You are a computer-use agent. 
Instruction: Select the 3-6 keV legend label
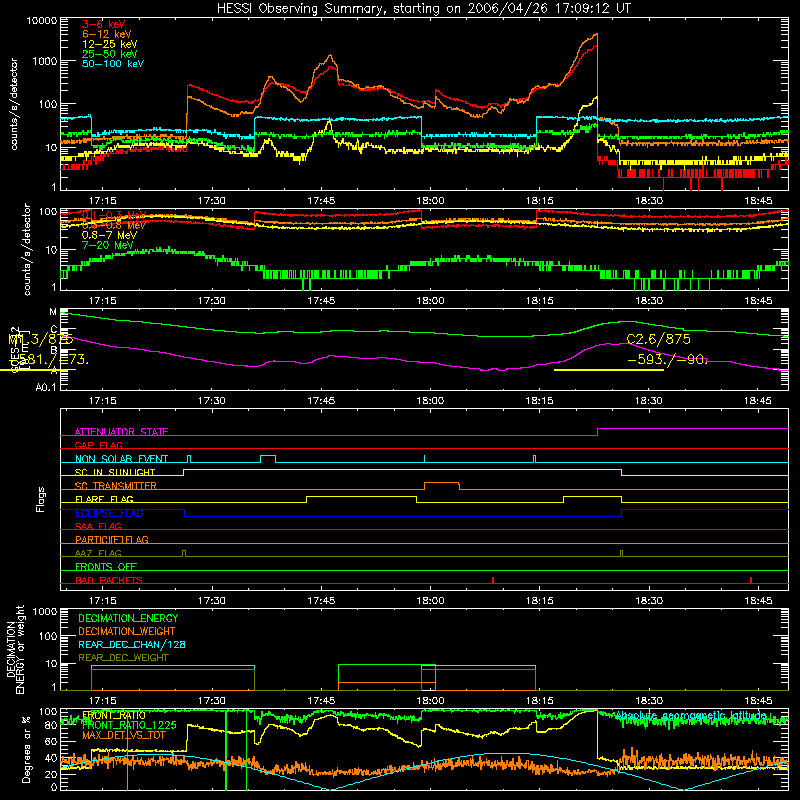coord(104,24)
